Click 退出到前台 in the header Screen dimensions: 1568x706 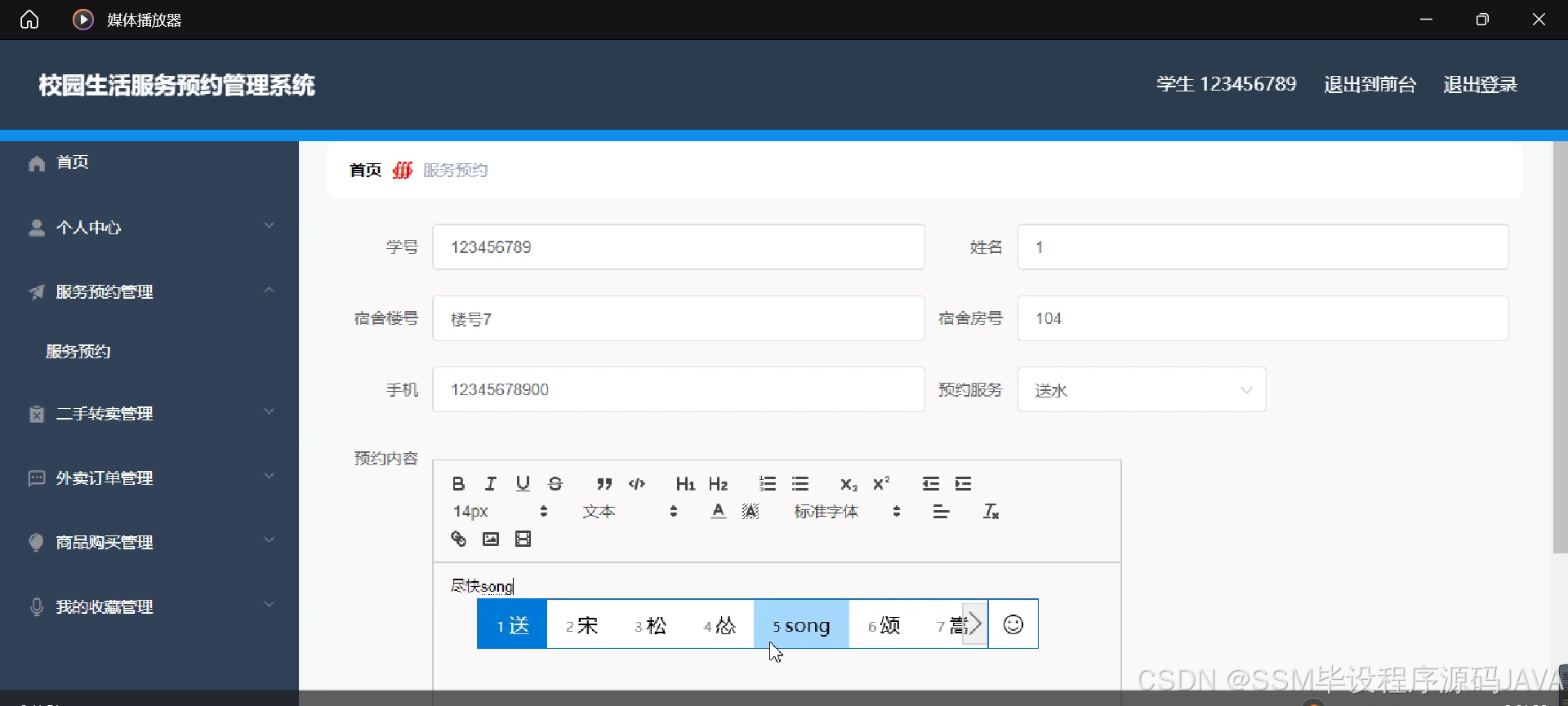(x=1370, y=84)
